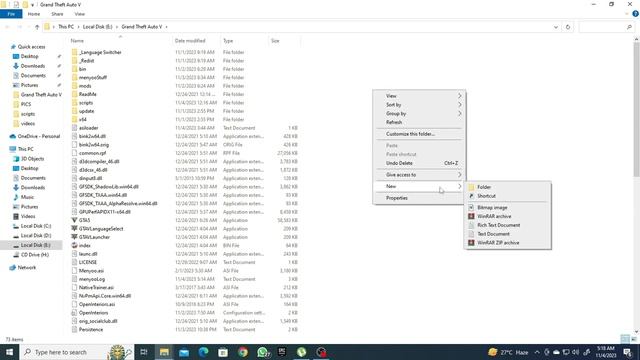Click This PC in breadcrumb path
Screen dimensions: 640x360
click(66, 27)
